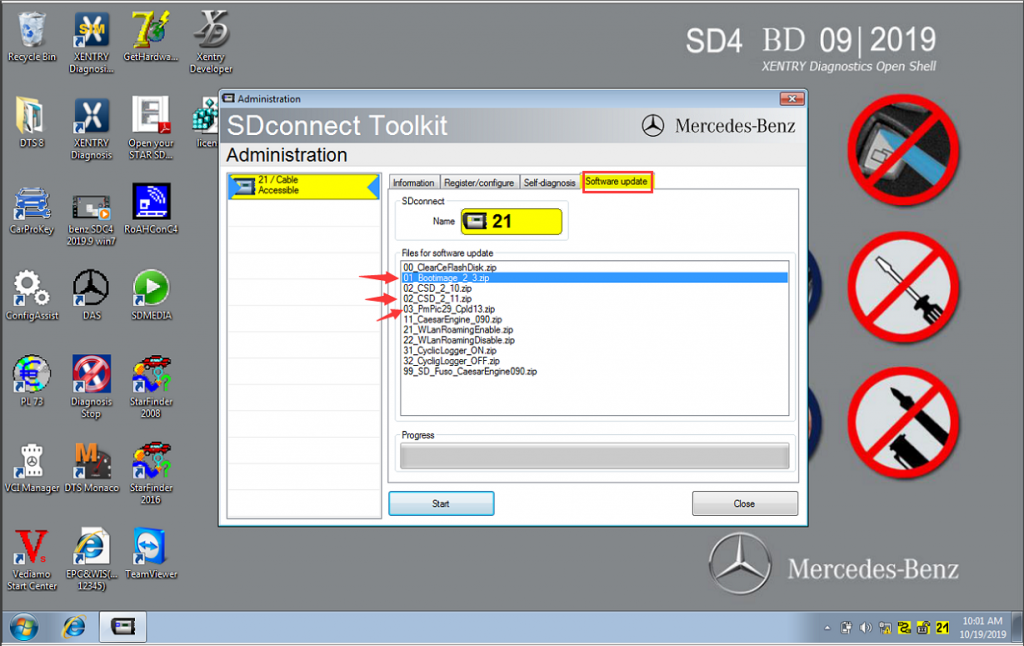Open the DTS8 folder icon

coord(31,123)
